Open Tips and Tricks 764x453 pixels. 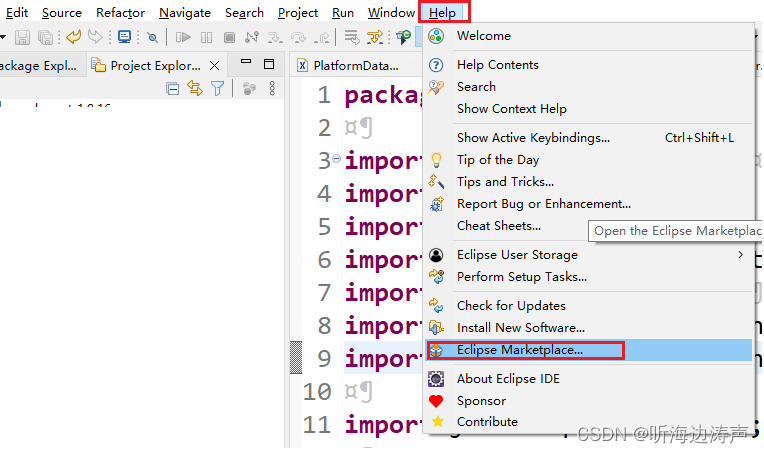(x=589, y=182)
